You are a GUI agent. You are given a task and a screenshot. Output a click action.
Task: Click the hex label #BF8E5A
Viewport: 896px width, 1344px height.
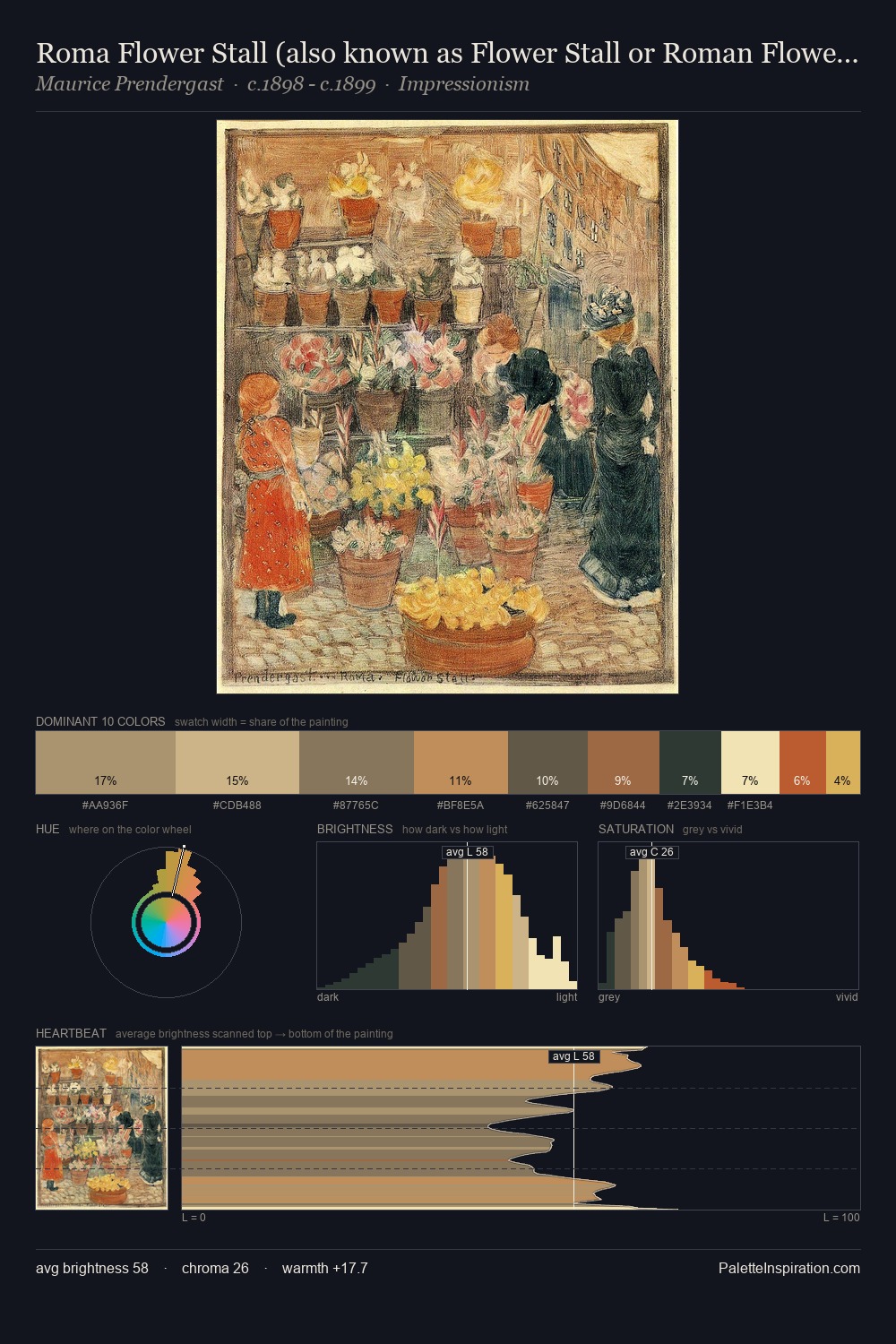[x=461, y=806]
